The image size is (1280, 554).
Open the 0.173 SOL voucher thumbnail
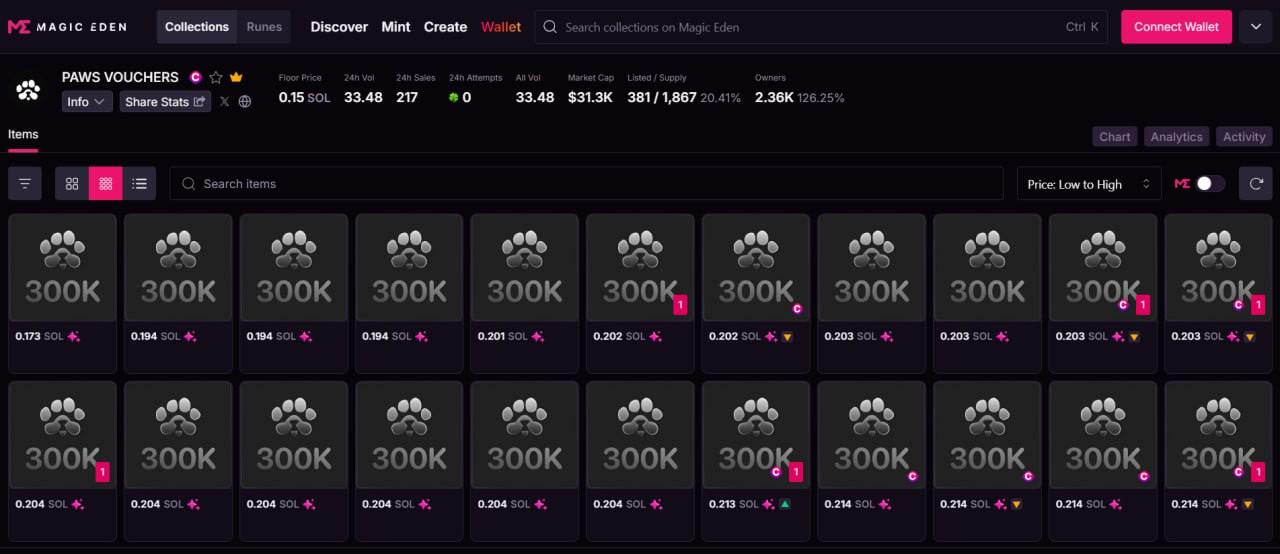[62, 268]
